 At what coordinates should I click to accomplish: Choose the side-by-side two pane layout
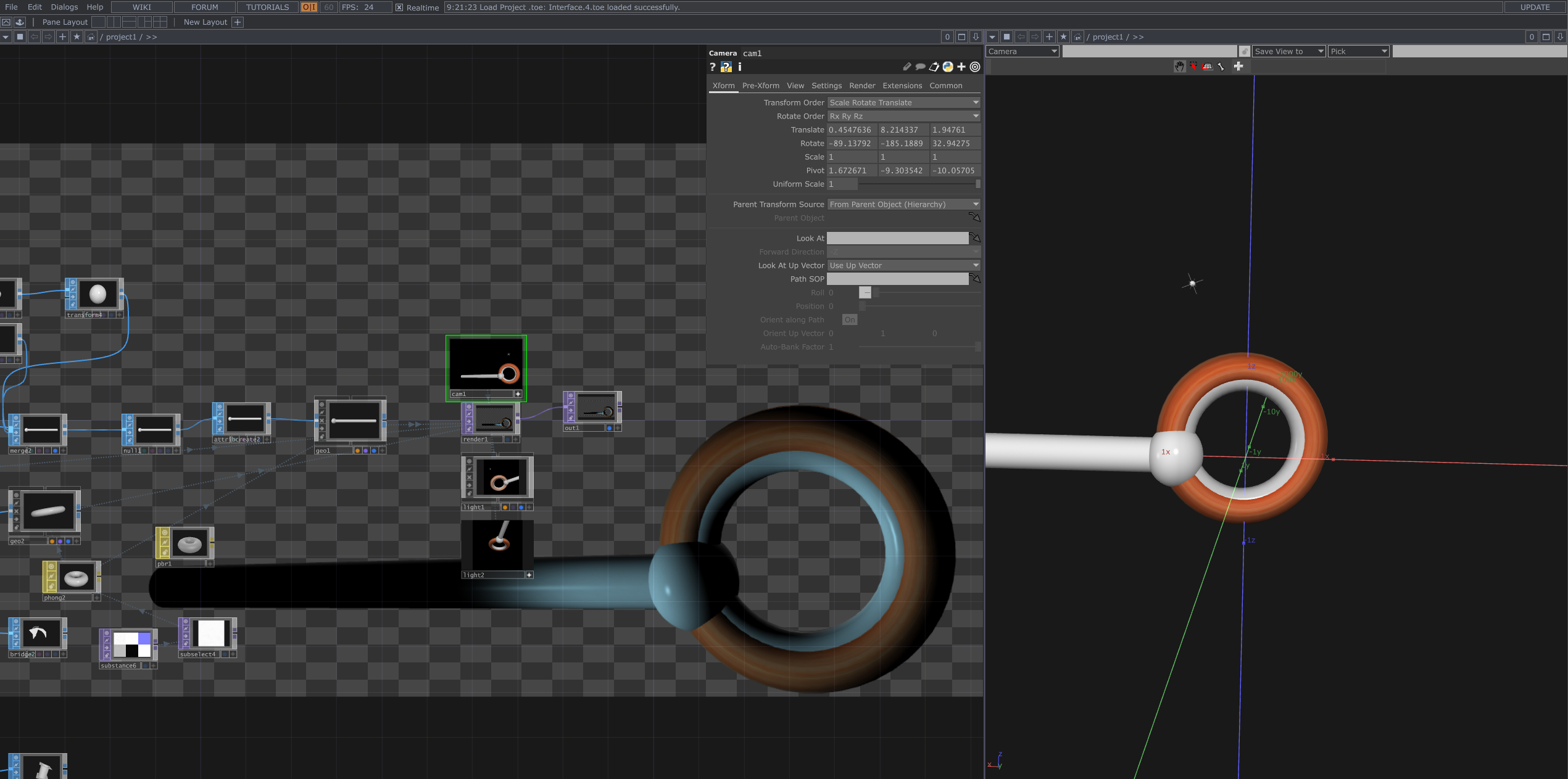pyautogui.click(x=114, y=22)
